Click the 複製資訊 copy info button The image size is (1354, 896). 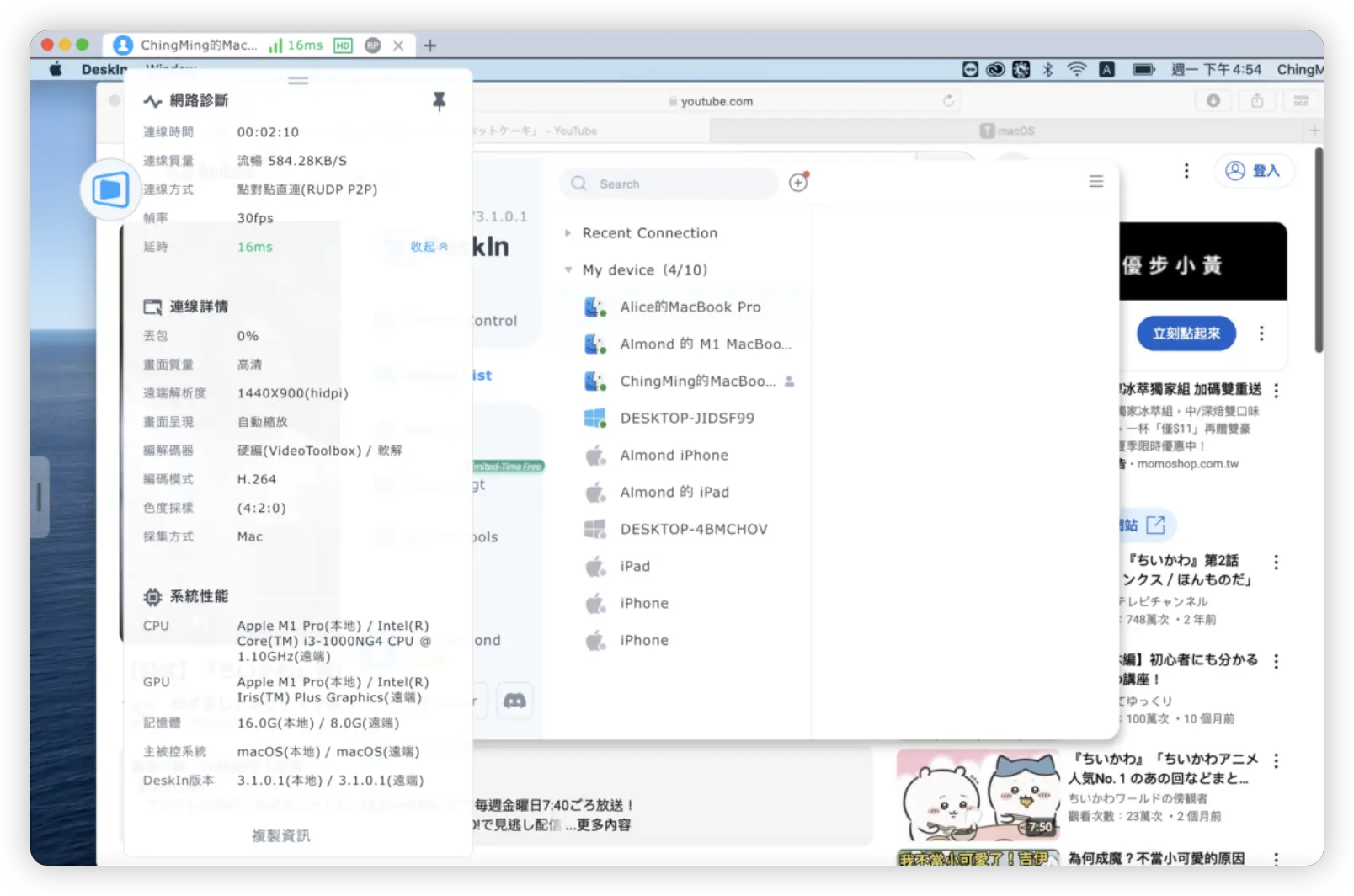point(281,835)
